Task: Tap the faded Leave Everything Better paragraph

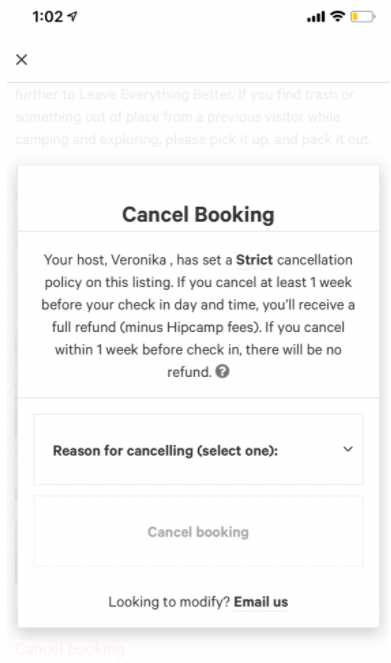Action: click(x=194, y=117)
